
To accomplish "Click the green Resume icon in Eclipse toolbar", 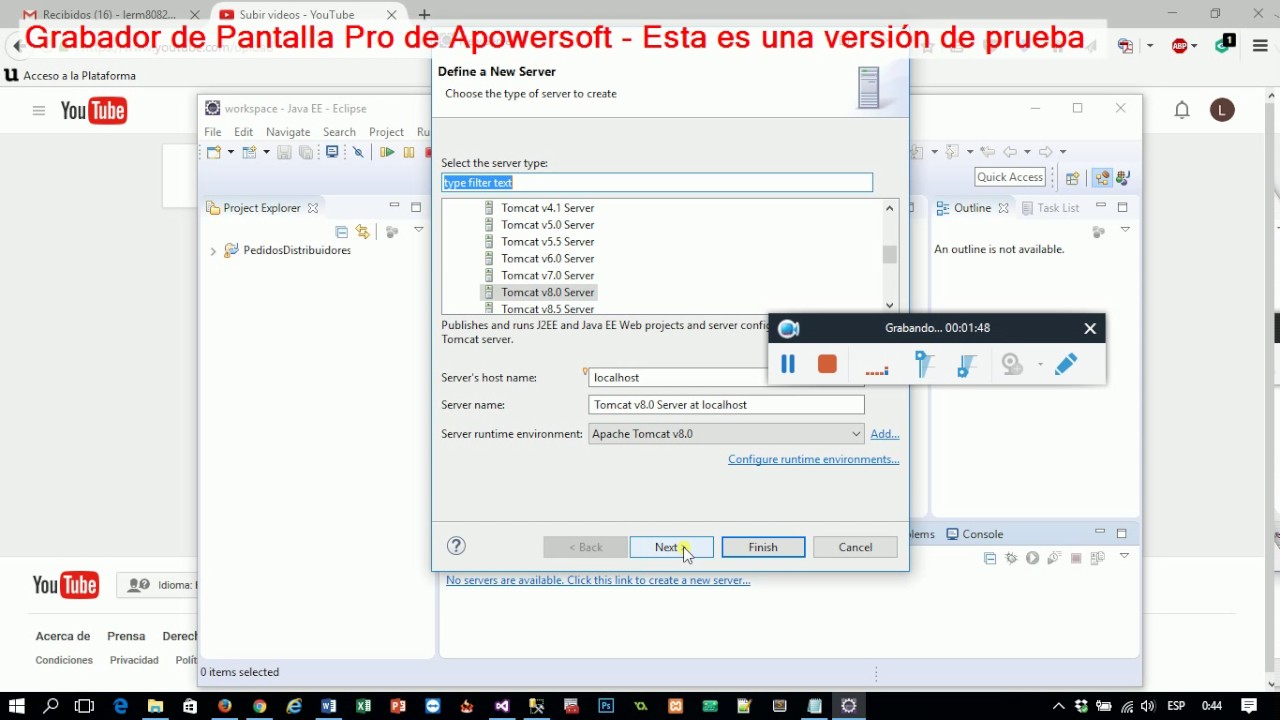I will 386,152.
